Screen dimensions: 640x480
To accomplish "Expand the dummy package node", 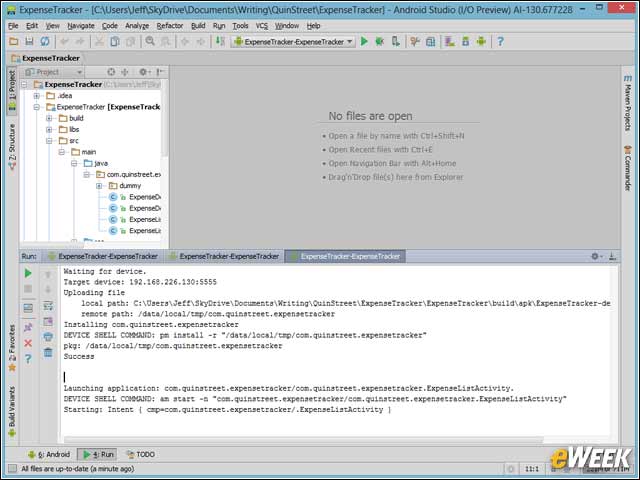I will coord(99,186).
